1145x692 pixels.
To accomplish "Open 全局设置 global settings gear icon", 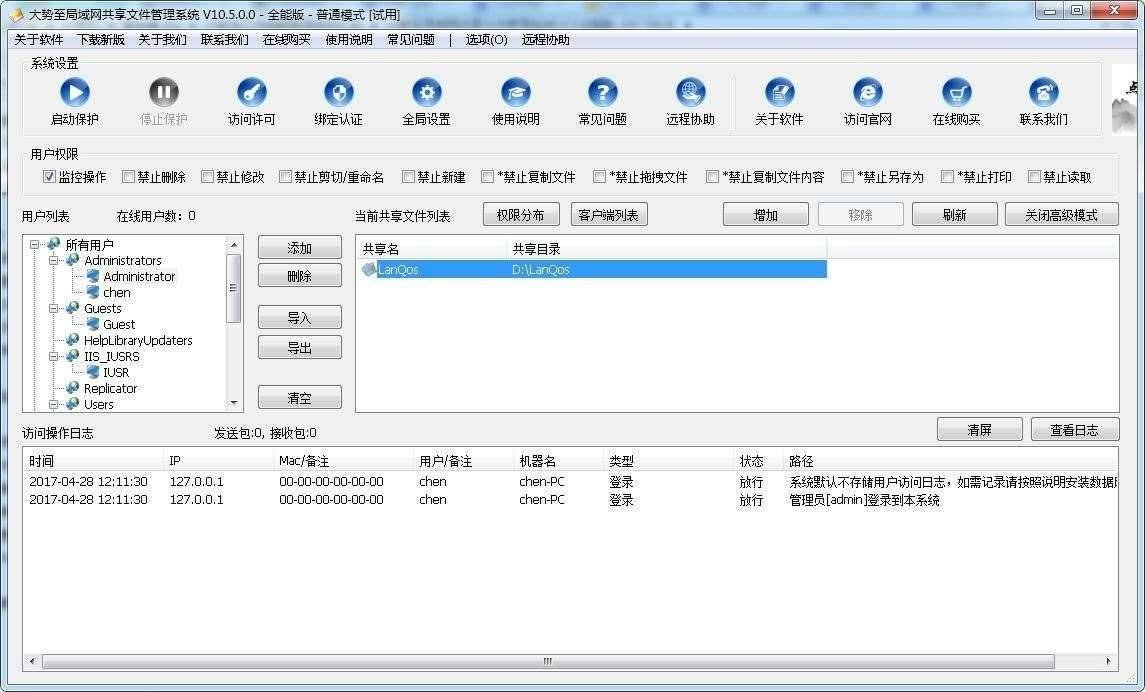I will tap(426, 93).
